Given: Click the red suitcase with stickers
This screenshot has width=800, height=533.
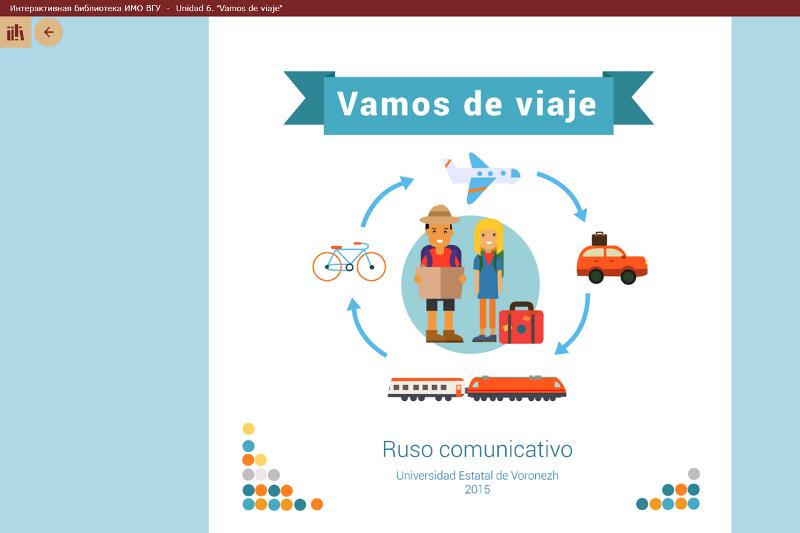Looking at the screenshot, I should pos(521,323).
